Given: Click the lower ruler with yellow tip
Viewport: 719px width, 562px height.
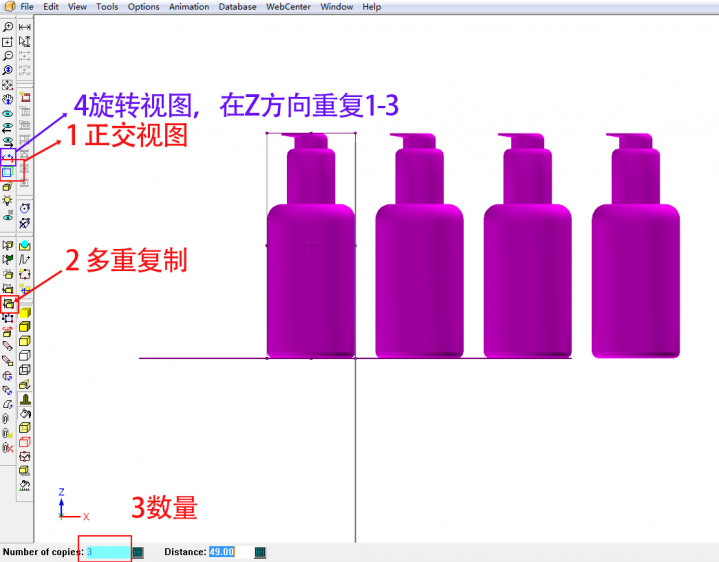Looking at the screenshot, I should point(8,361).
